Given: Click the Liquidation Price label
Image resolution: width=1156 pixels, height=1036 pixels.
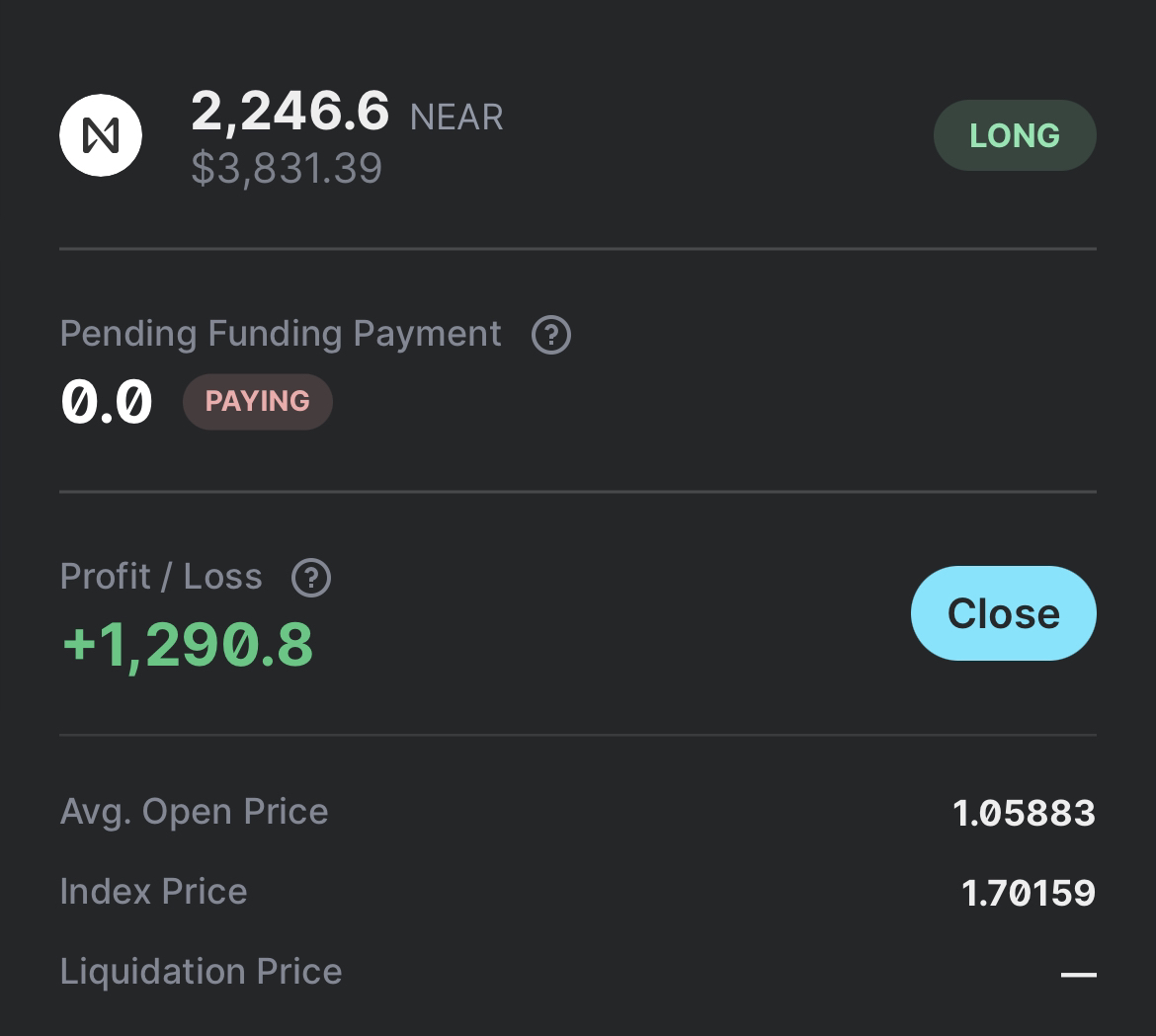Looking at the screenshot, I should tap(201, 972).
